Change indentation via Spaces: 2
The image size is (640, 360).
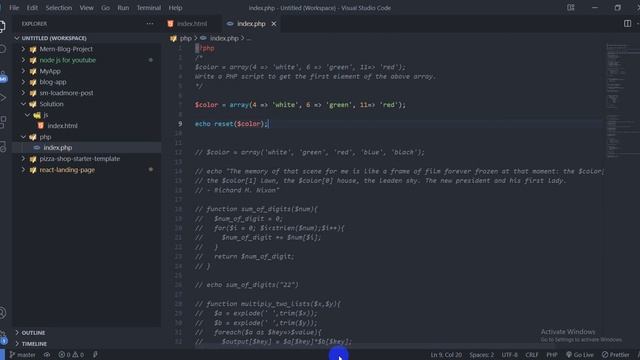click(482, 355)
